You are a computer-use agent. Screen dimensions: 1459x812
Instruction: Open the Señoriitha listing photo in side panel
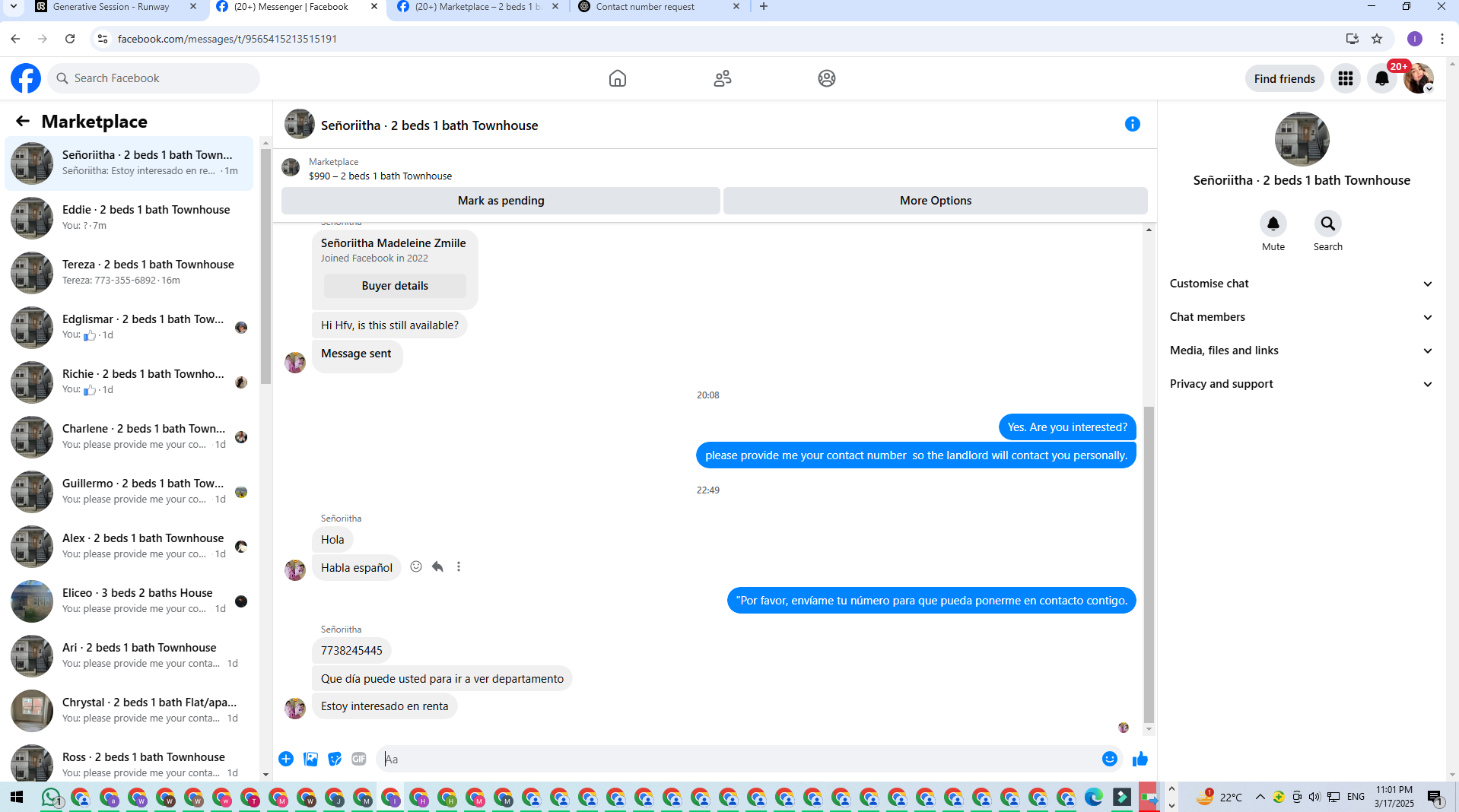point(1302,139)
